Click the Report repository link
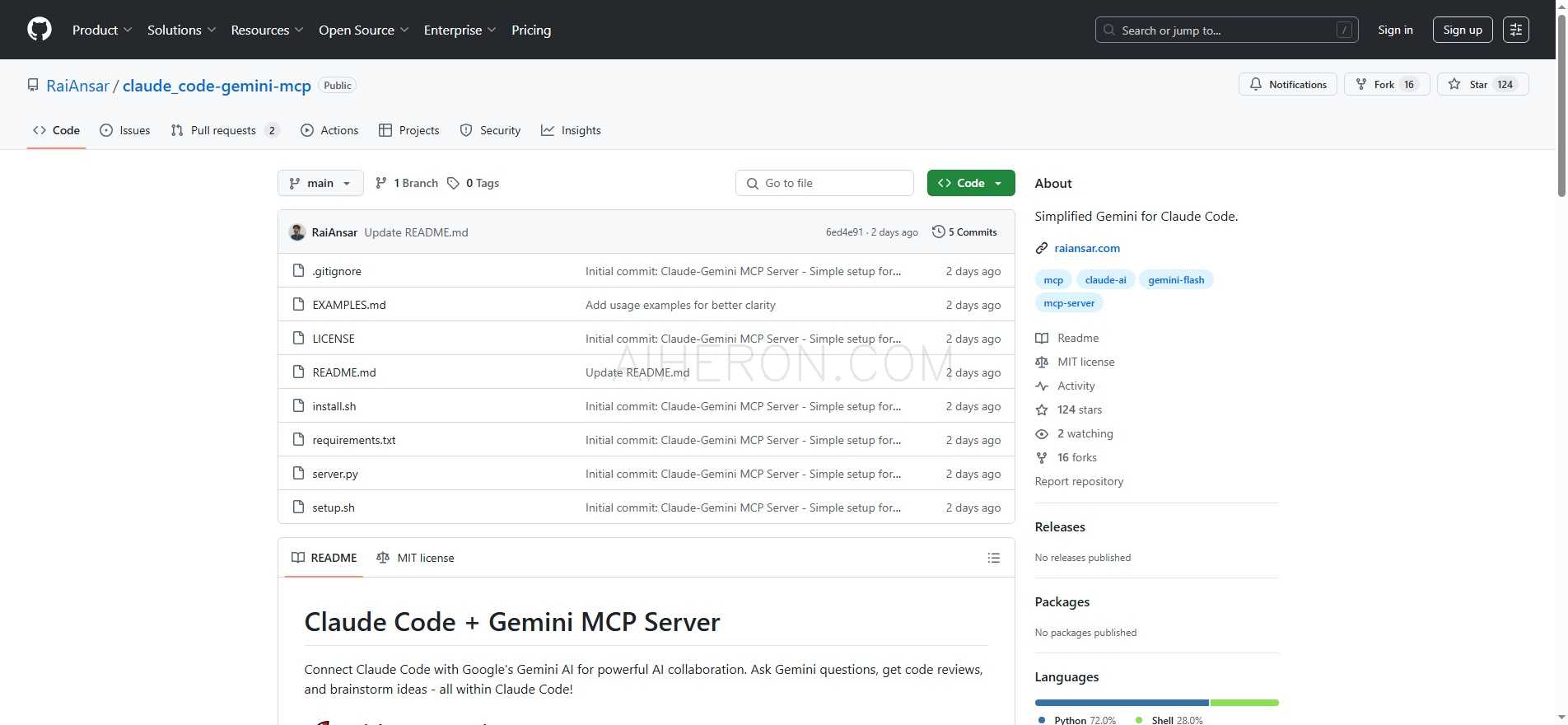The width and height of the screenshot is (1568, 725). coord(1079,481)
